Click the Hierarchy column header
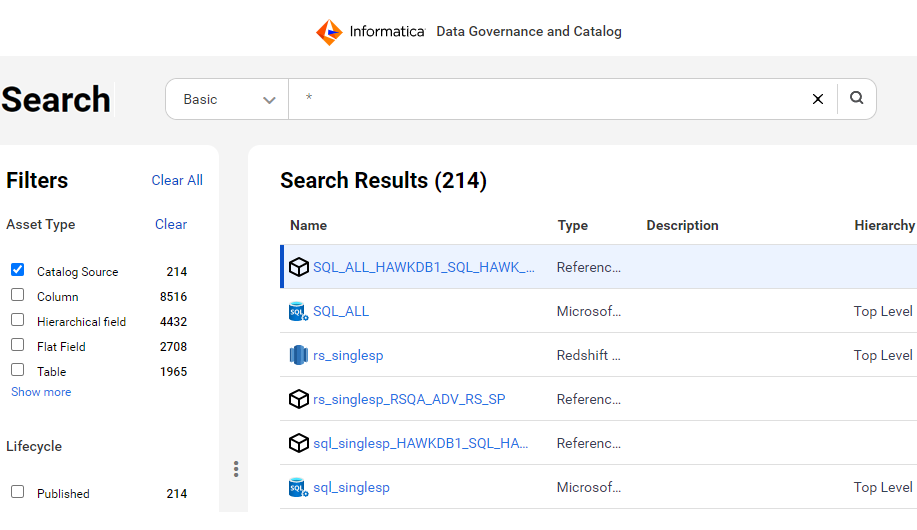This screenshot has width=917, height=530. pos(884,225)
